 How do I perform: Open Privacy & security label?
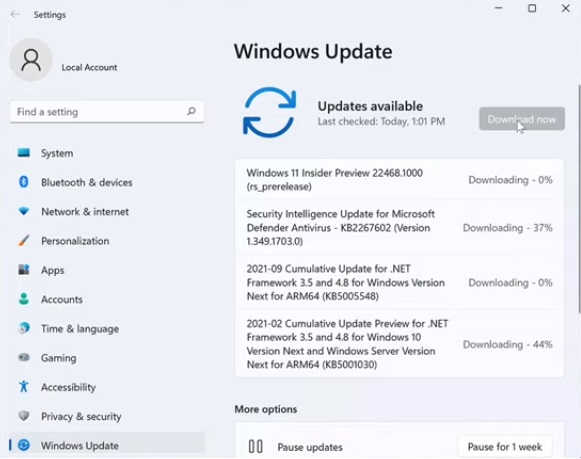tap(81, 416)
